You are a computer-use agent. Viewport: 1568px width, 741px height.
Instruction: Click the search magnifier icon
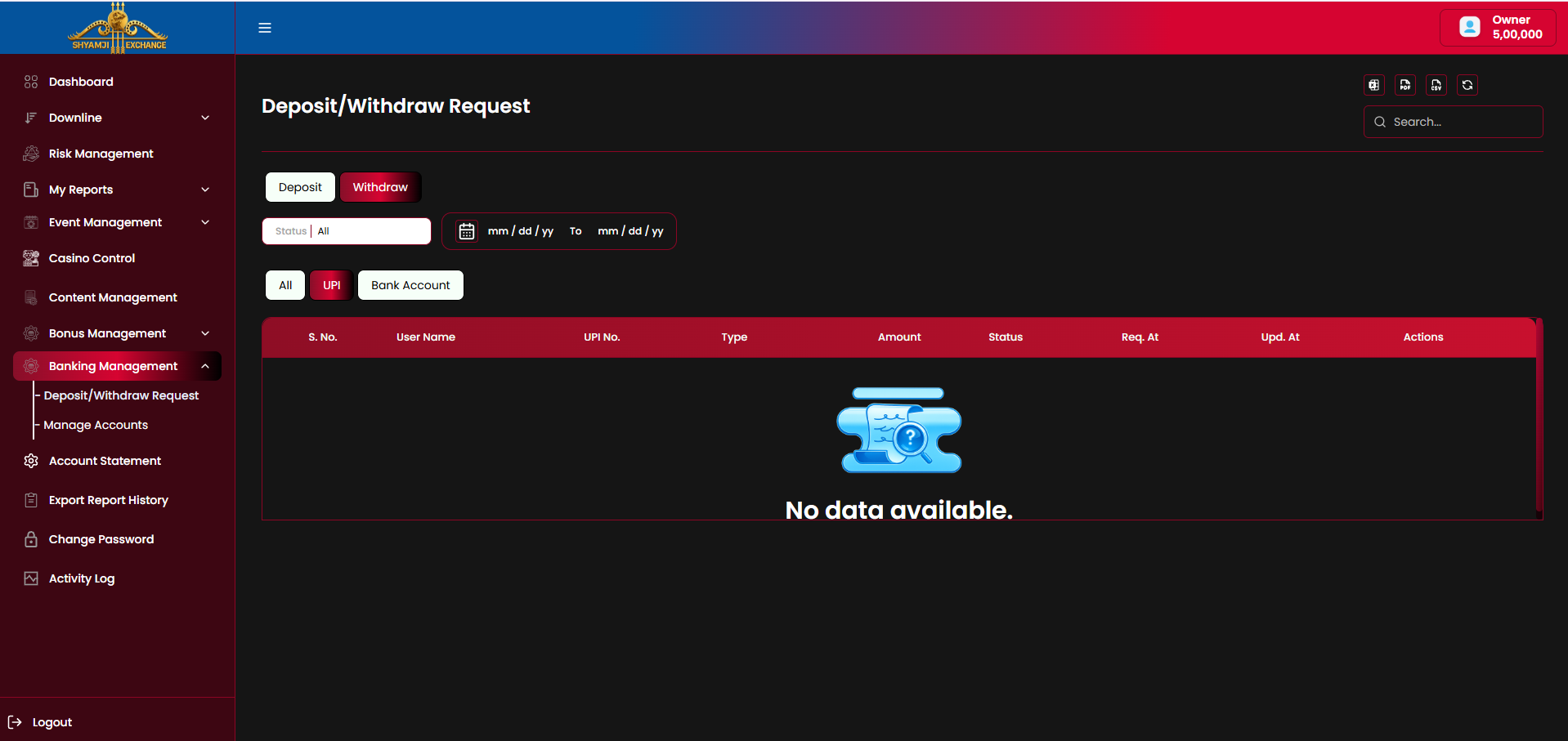tap(1380, 122)
